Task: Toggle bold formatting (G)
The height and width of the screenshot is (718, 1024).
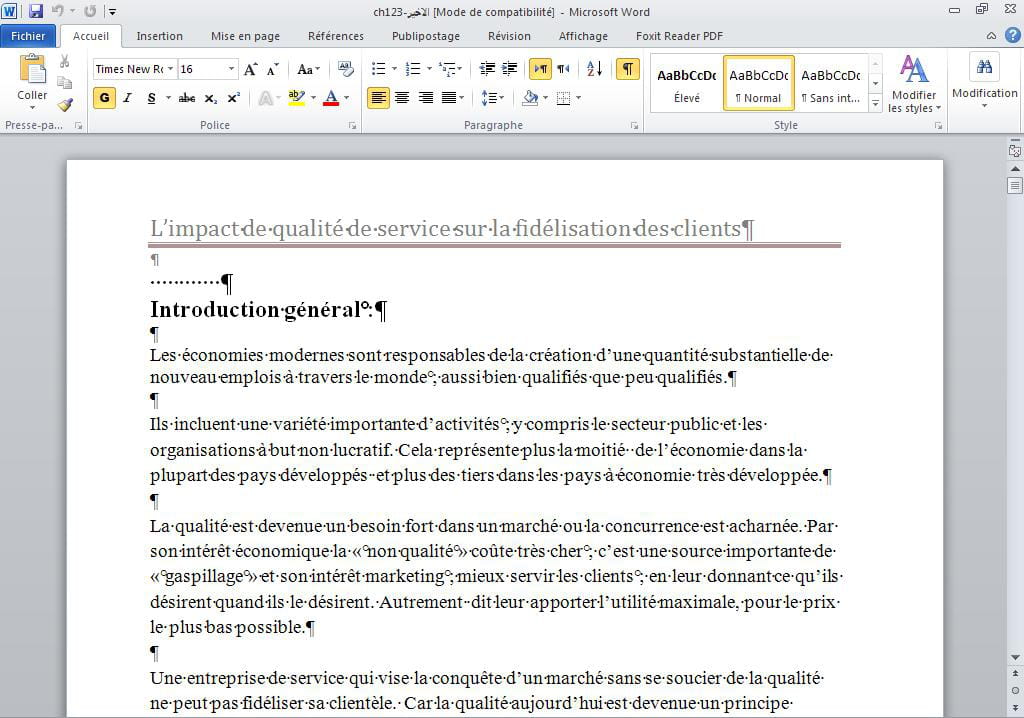Action: click(x=104, y=98)
